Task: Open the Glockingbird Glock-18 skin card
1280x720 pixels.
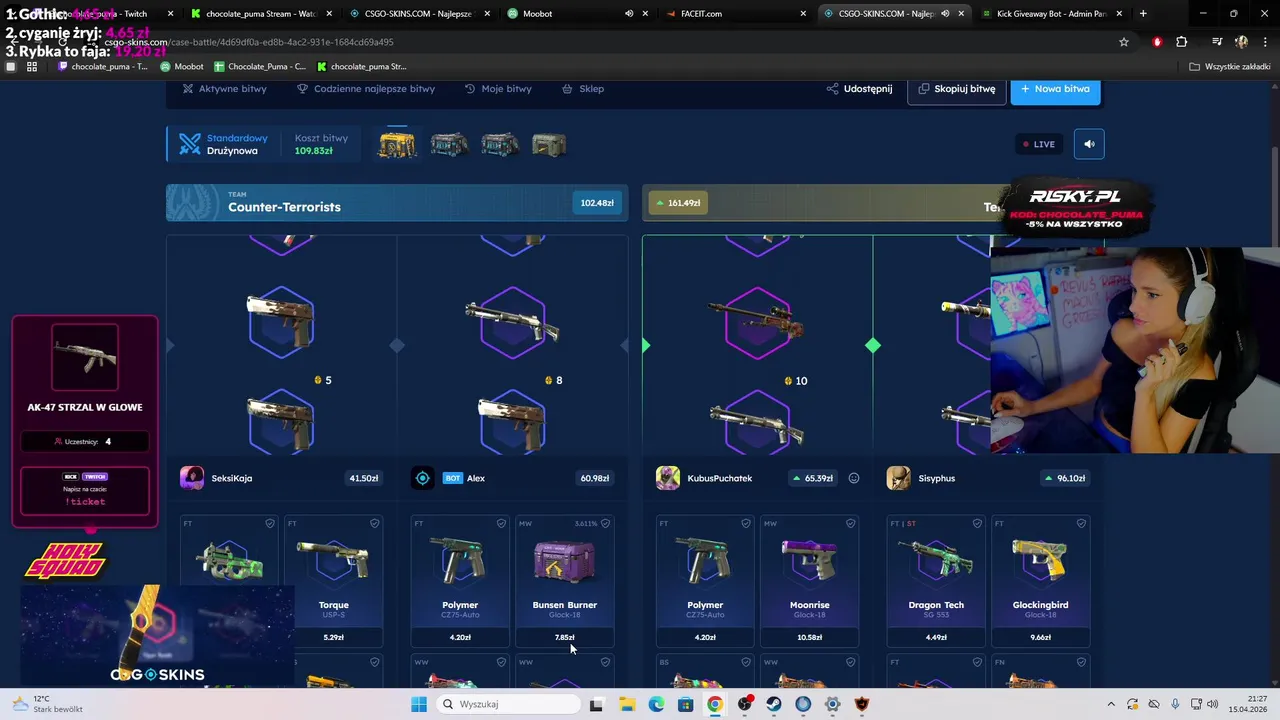Action: tap(1040, 580)
